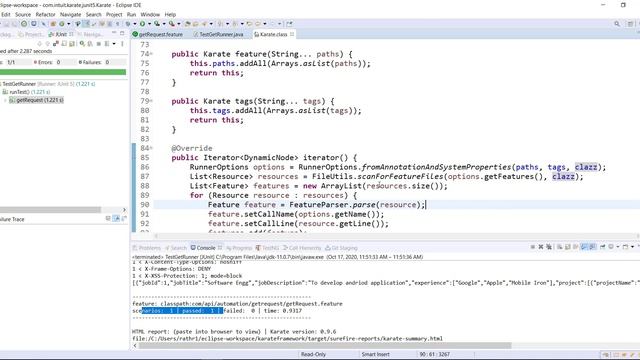Click the New Java Class icon
Viewport: 640px width, 360px height.
click(62, 24)
